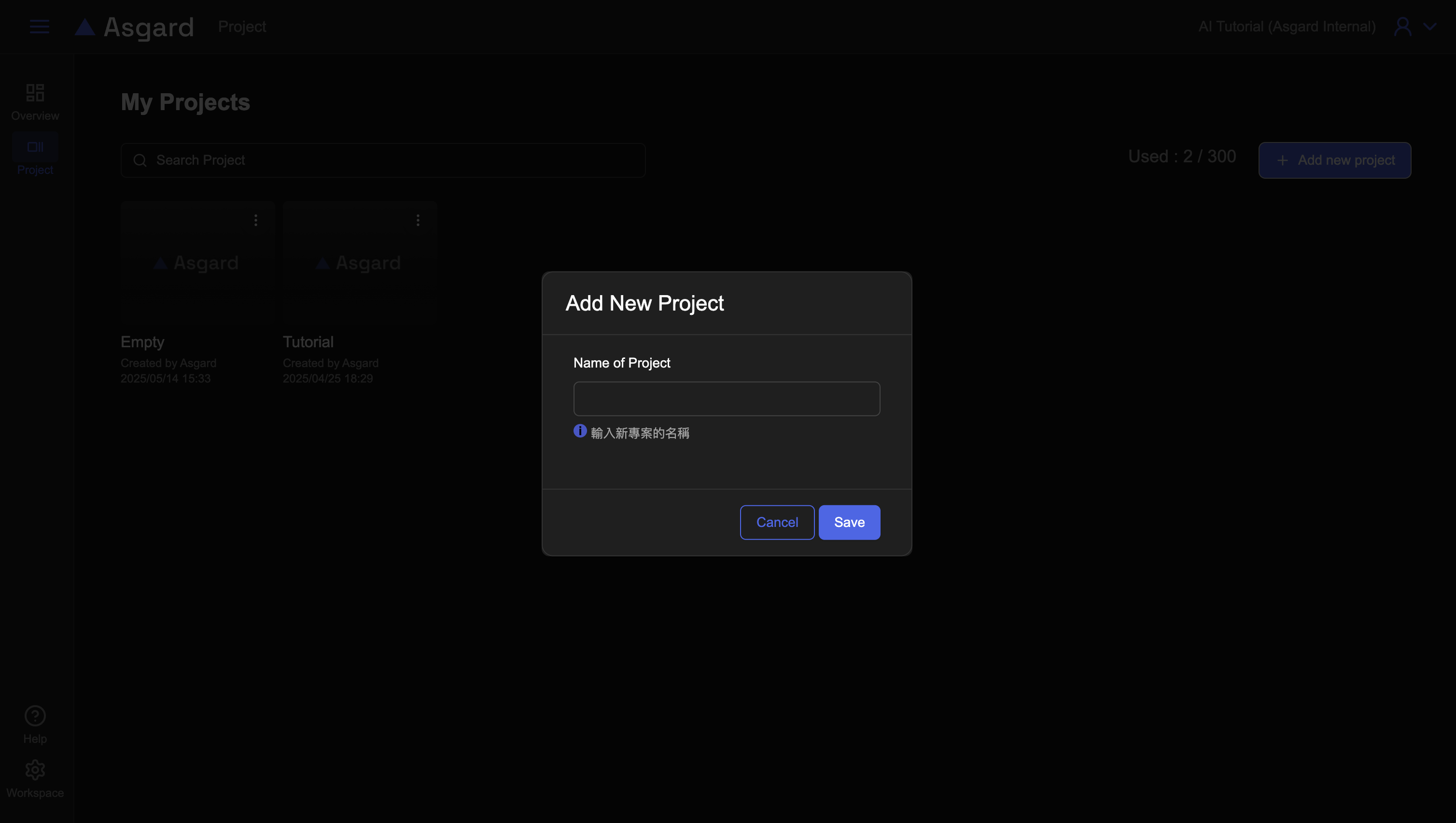Focus the Name of Project field
The image size is (1456, 823).
click(726, 399)
